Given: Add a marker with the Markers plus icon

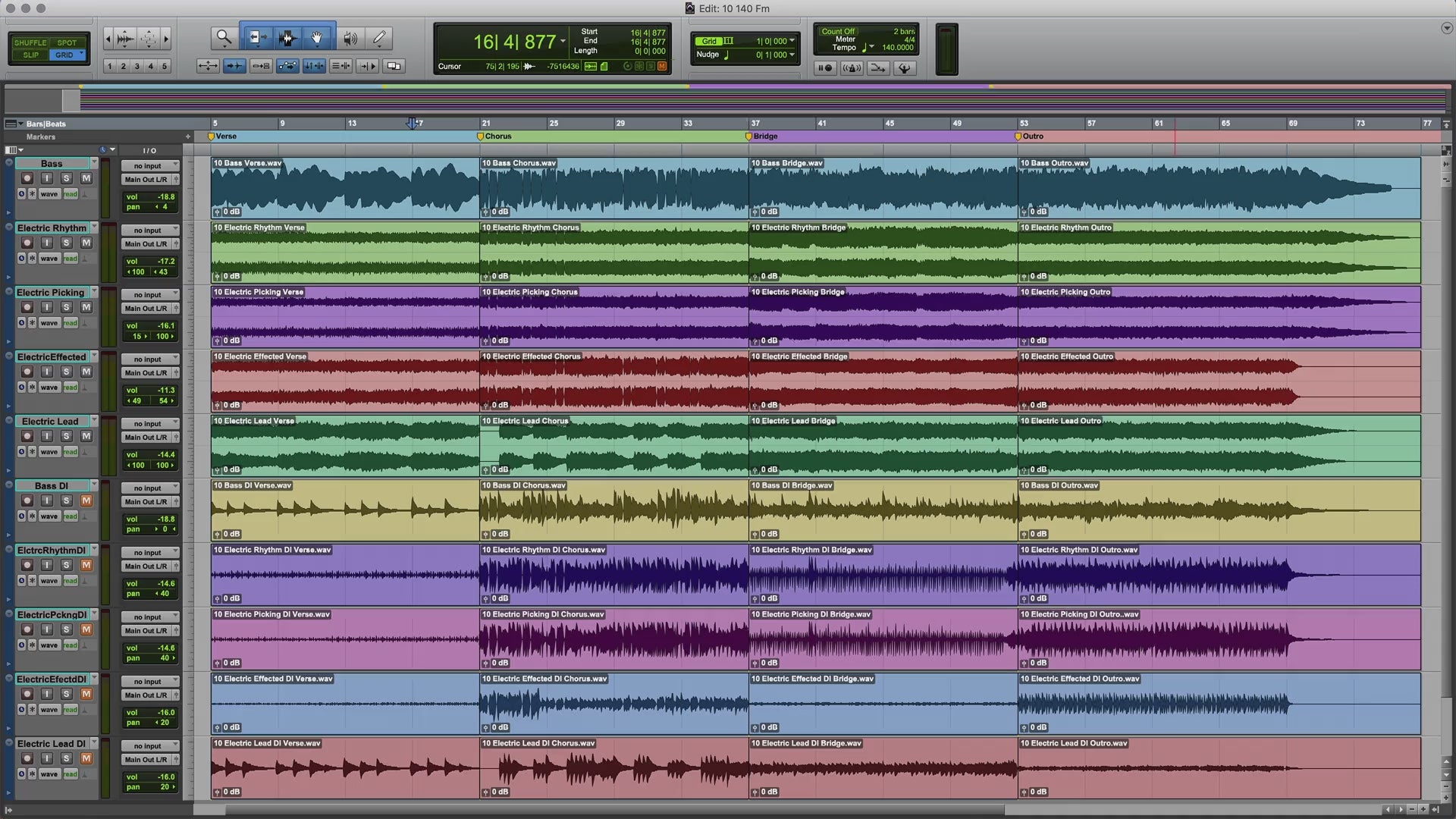Looking at the screenshot, I should [187, 136].
